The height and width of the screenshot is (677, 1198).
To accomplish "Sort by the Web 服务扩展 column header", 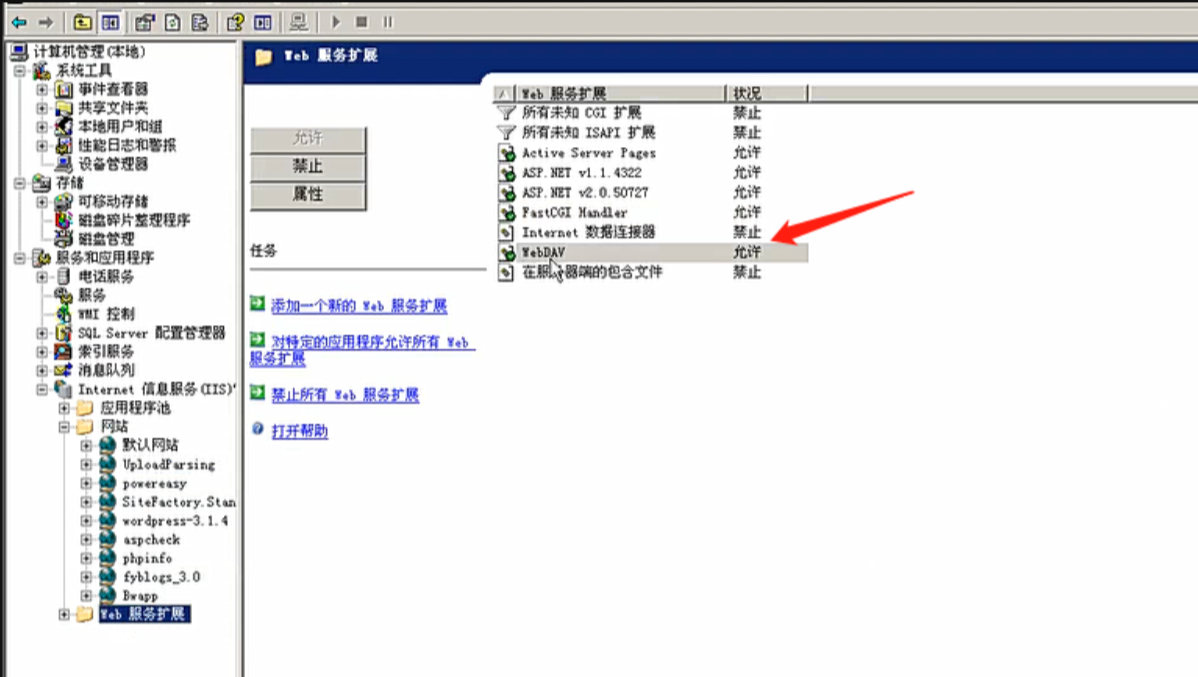I will (620, 93).
